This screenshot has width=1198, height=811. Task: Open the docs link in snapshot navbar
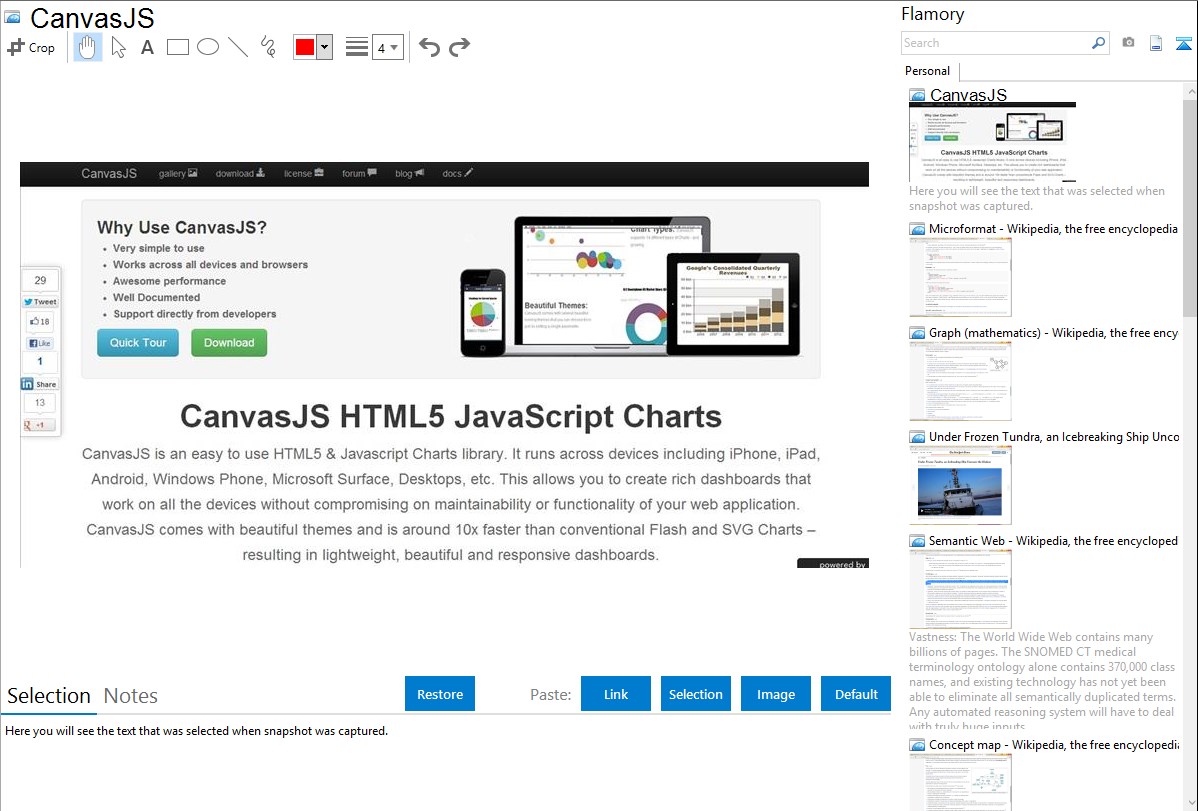[457, 174]
